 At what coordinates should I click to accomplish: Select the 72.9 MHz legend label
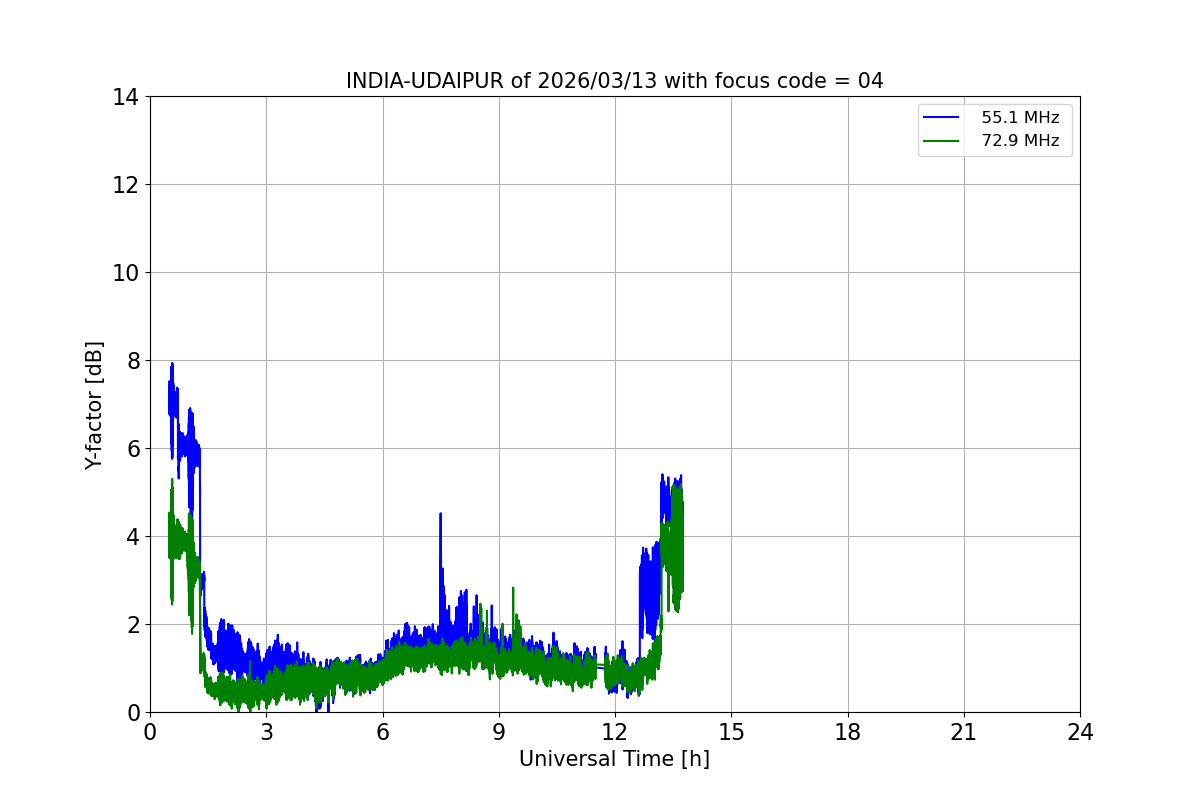click(x=1020, y=141)
